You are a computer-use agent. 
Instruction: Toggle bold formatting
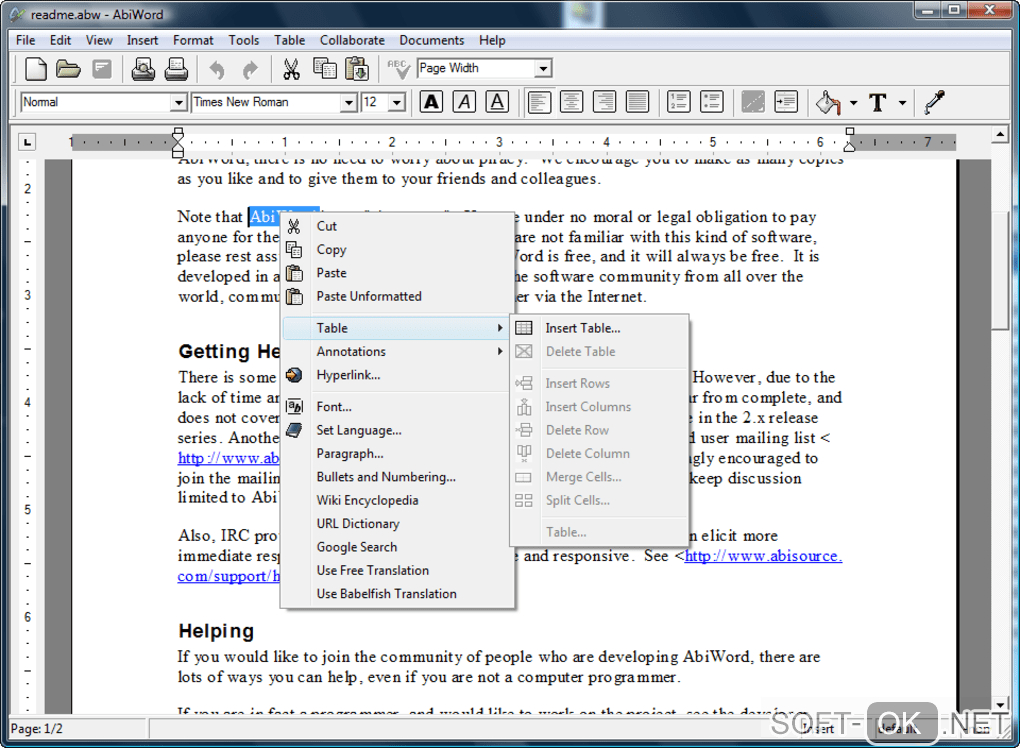click(431, 102)
